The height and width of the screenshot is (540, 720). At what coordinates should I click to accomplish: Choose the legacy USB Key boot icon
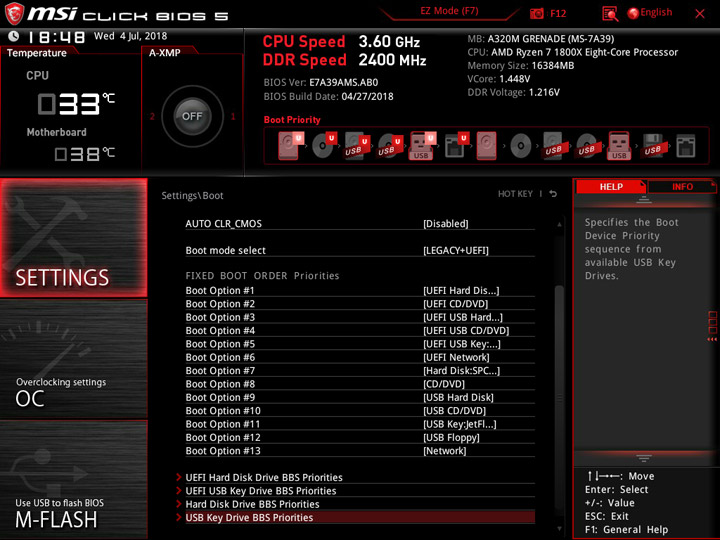pyautogui.click(x=619, y=146)
